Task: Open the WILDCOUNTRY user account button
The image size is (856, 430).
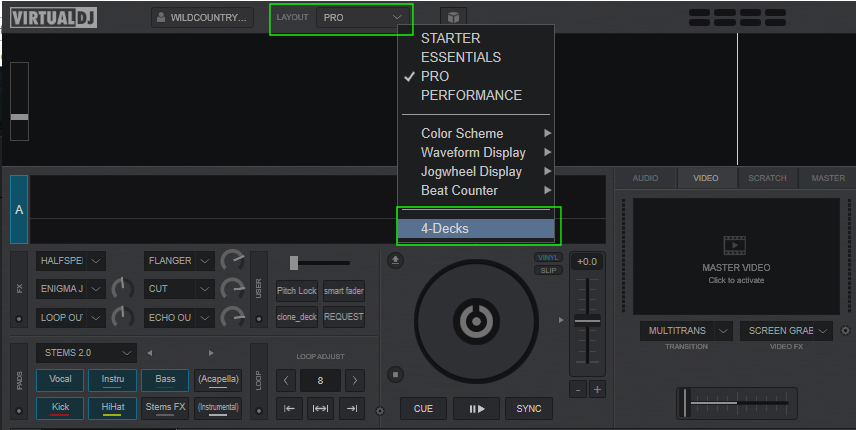Action: coord(202,17)
